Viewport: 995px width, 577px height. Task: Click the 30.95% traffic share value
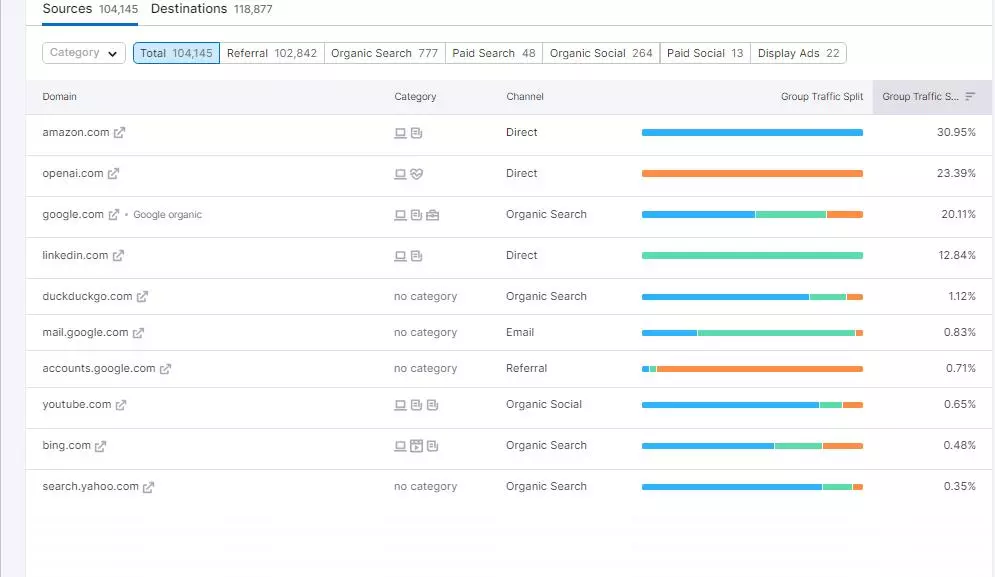[x=956, y=132]
